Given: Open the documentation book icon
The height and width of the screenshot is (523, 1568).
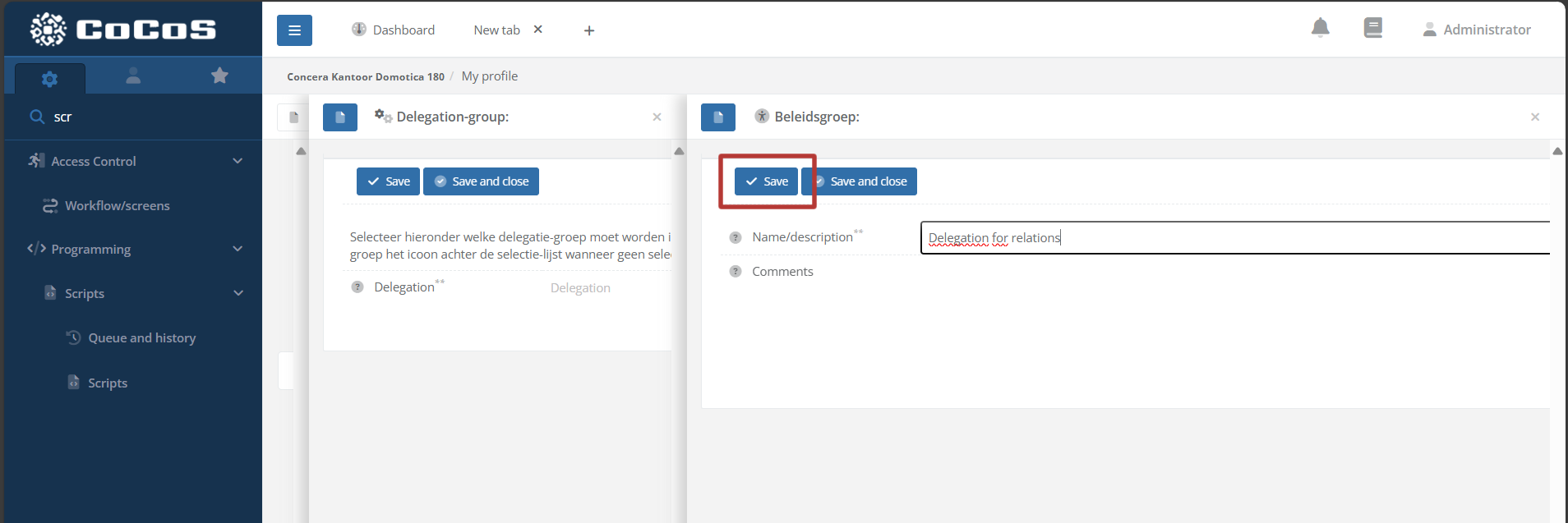Looking at the screenshot, I should click(1372, 28).
